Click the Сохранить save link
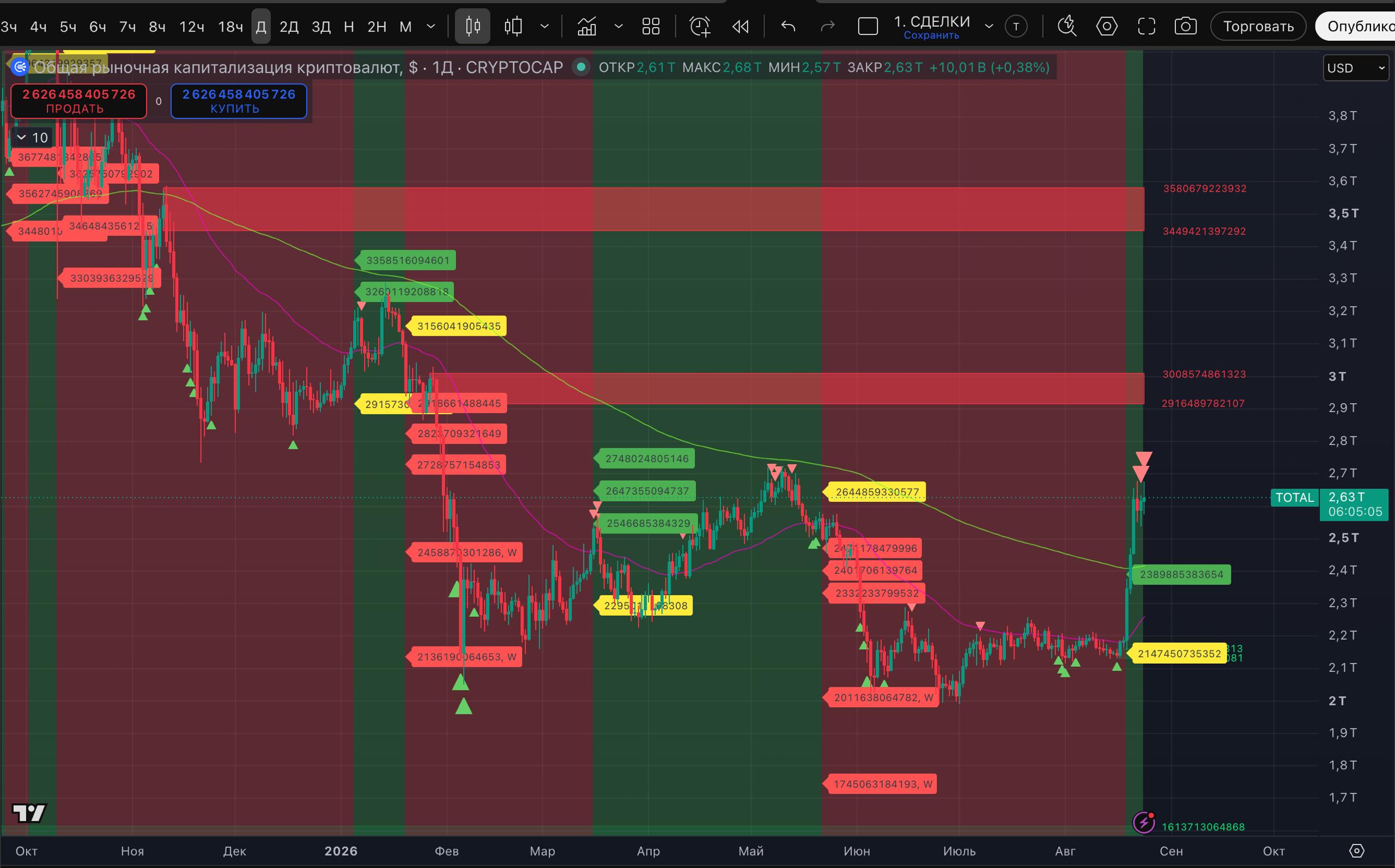1395x868 pixels. click(x=931, y=35)
